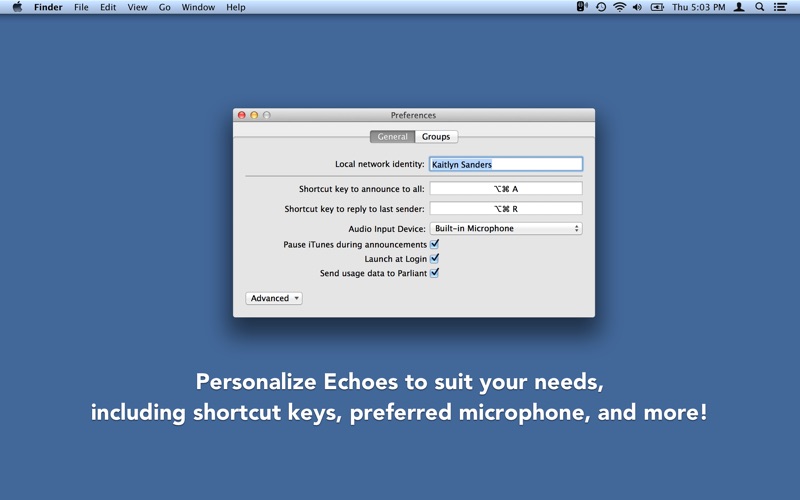Open the Edit menu
Image resolution: width=800 pixels, height=500 pixels.
coord(108,7)
